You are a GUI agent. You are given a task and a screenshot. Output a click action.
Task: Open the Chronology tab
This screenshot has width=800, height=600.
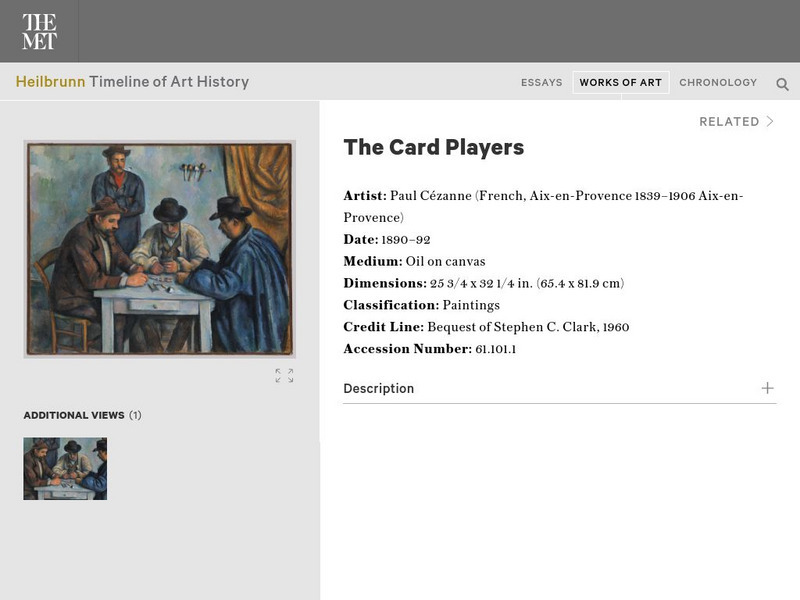click(x=718, y=83)
